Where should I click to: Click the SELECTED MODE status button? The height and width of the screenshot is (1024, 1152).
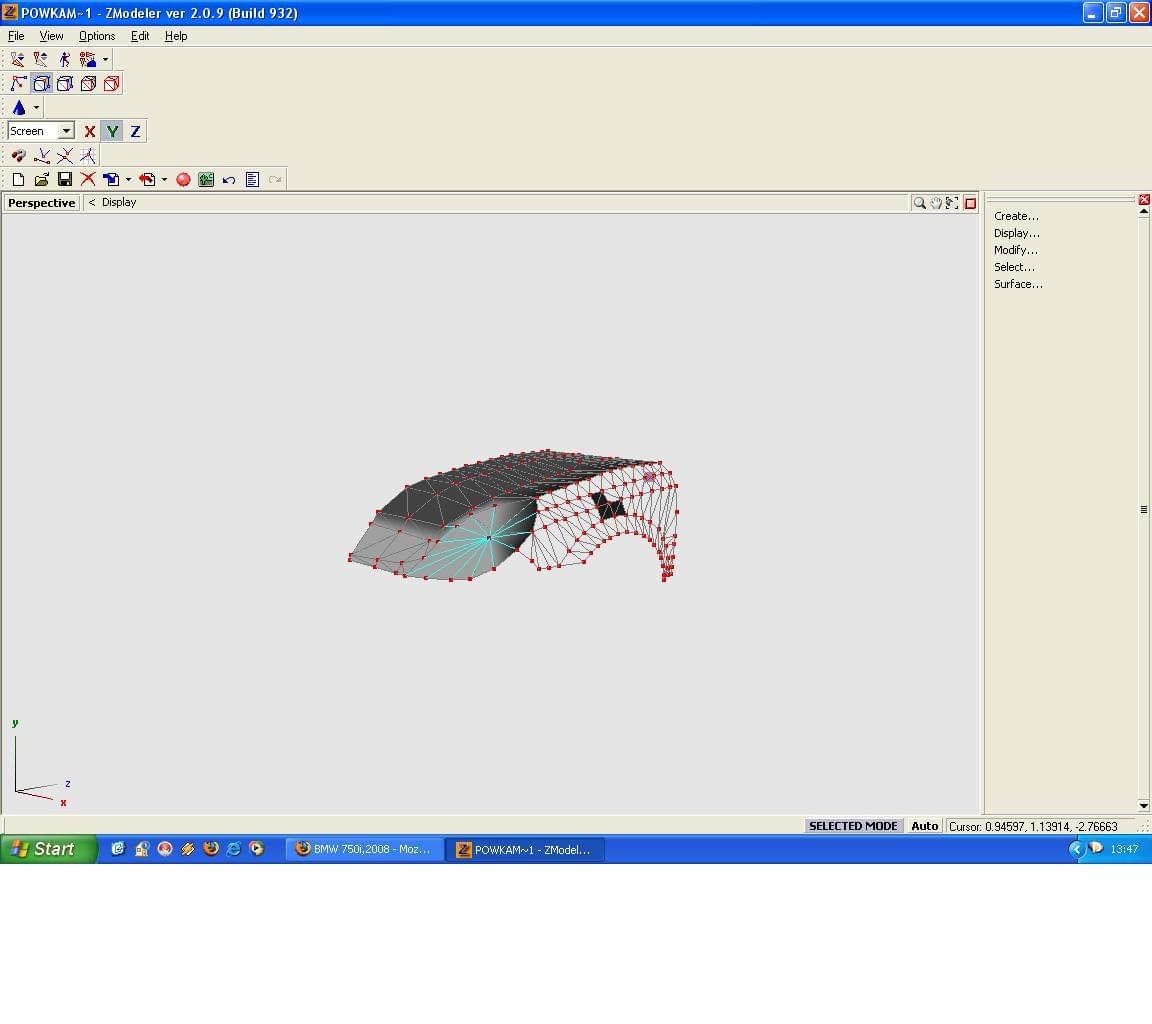pyautogui.click(x=853, y=826)
